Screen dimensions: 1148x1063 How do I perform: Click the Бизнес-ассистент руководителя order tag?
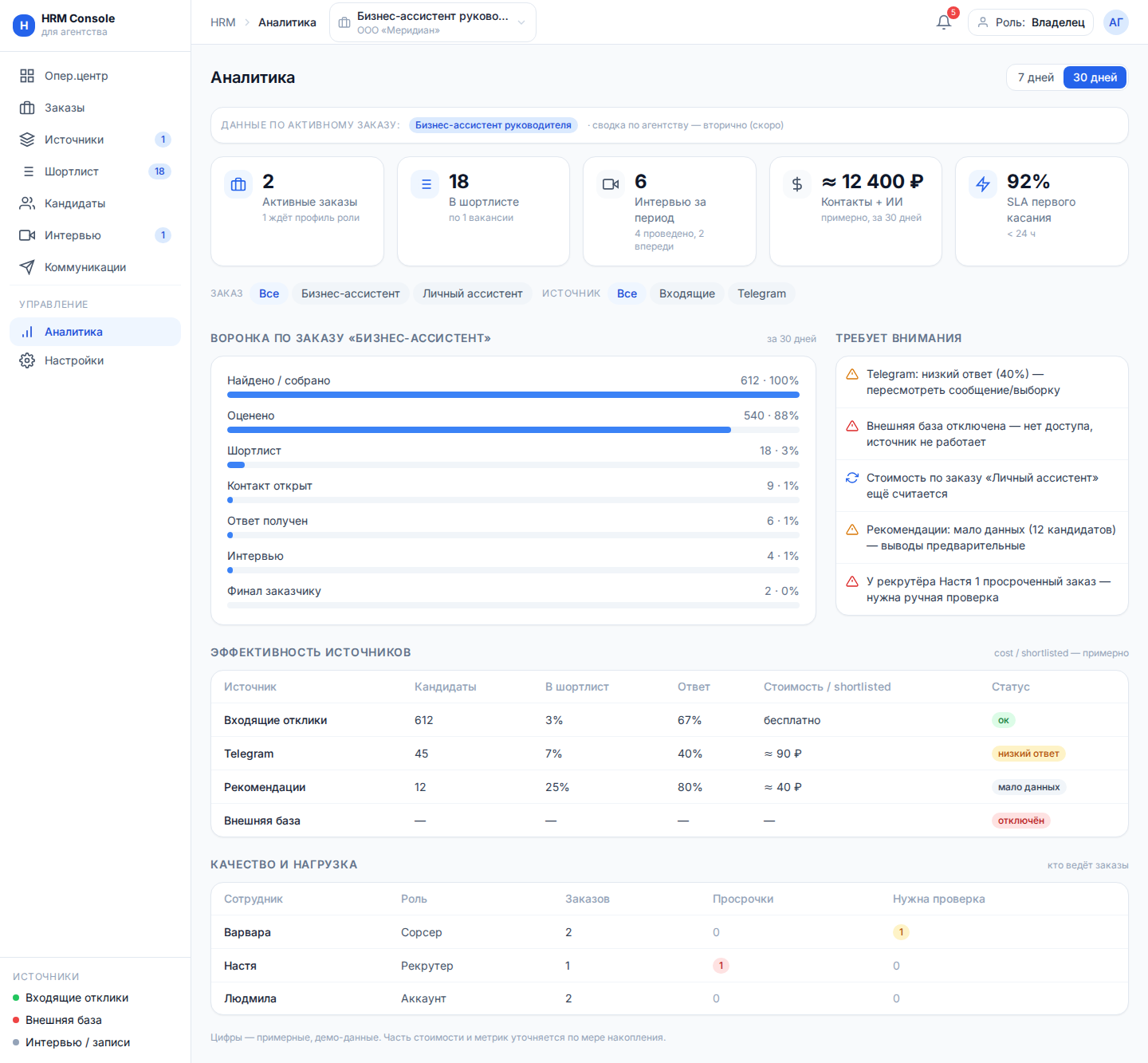[493, 125]
